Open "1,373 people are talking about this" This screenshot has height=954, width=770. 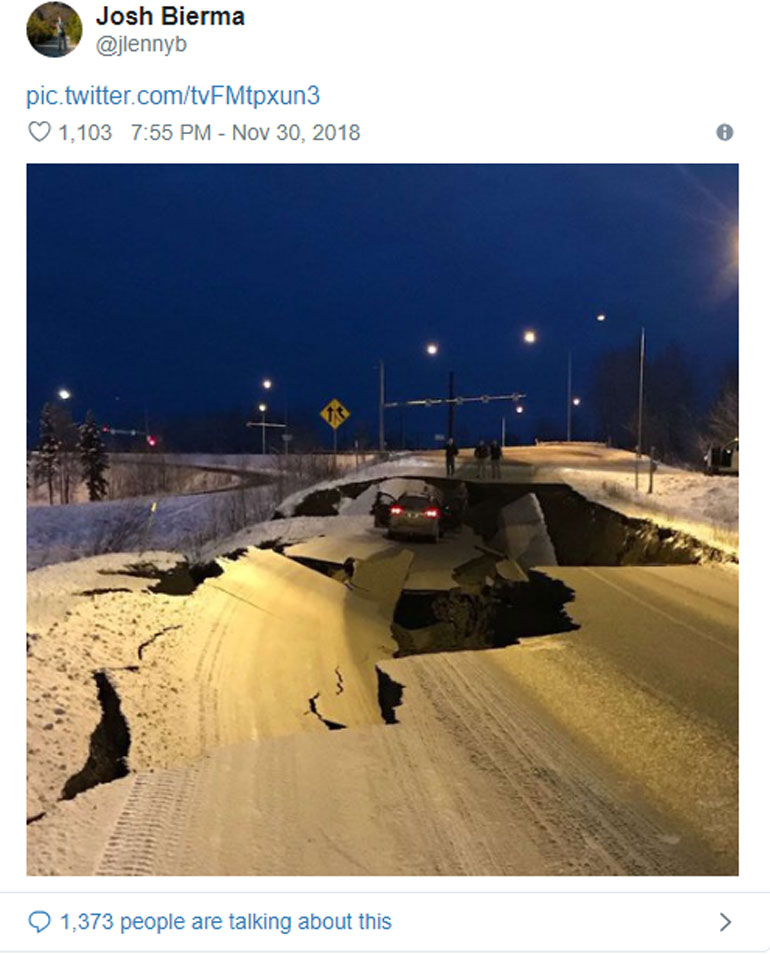(226, 922)
